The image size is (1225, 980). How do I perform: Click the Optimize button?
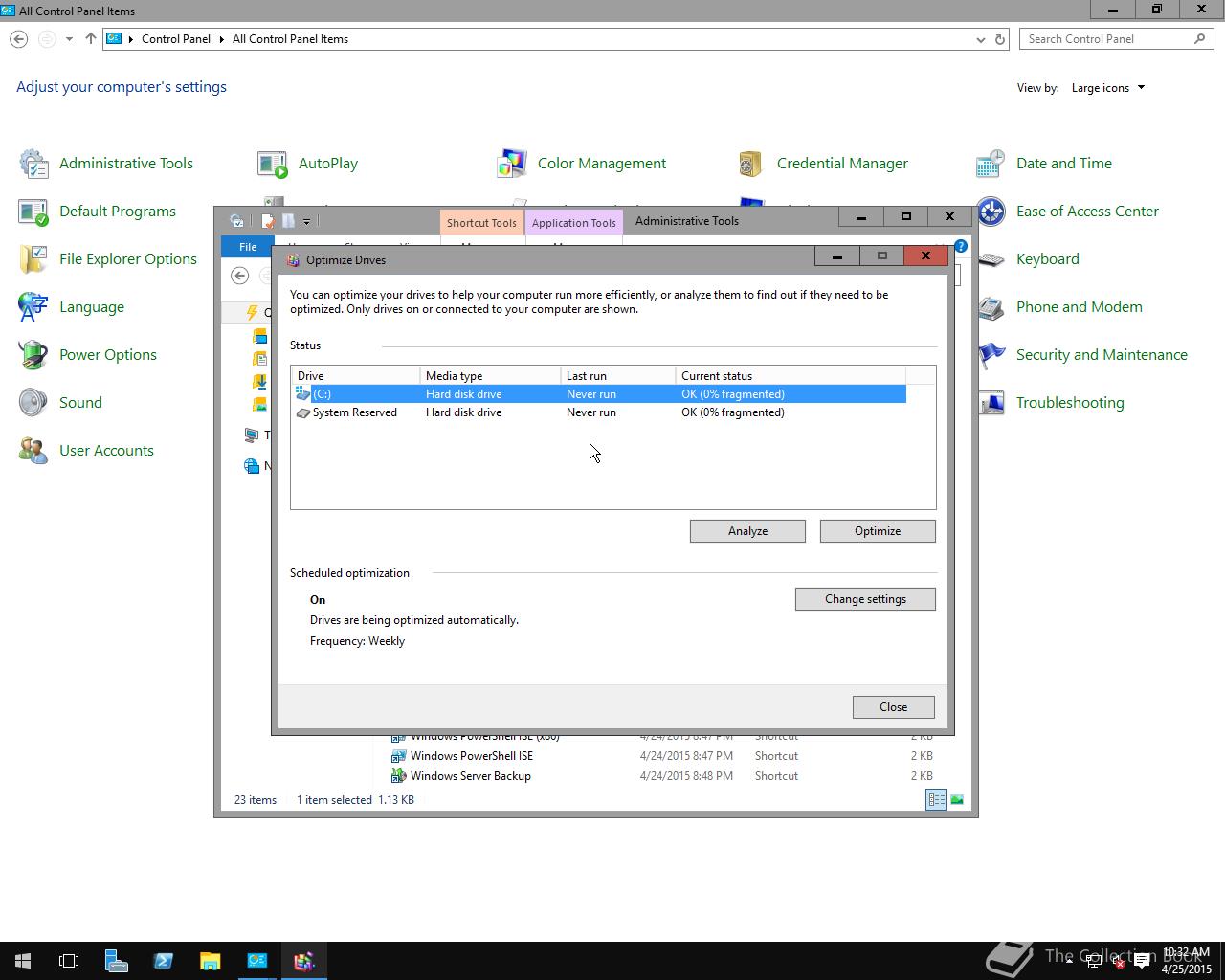click(878, 531)
